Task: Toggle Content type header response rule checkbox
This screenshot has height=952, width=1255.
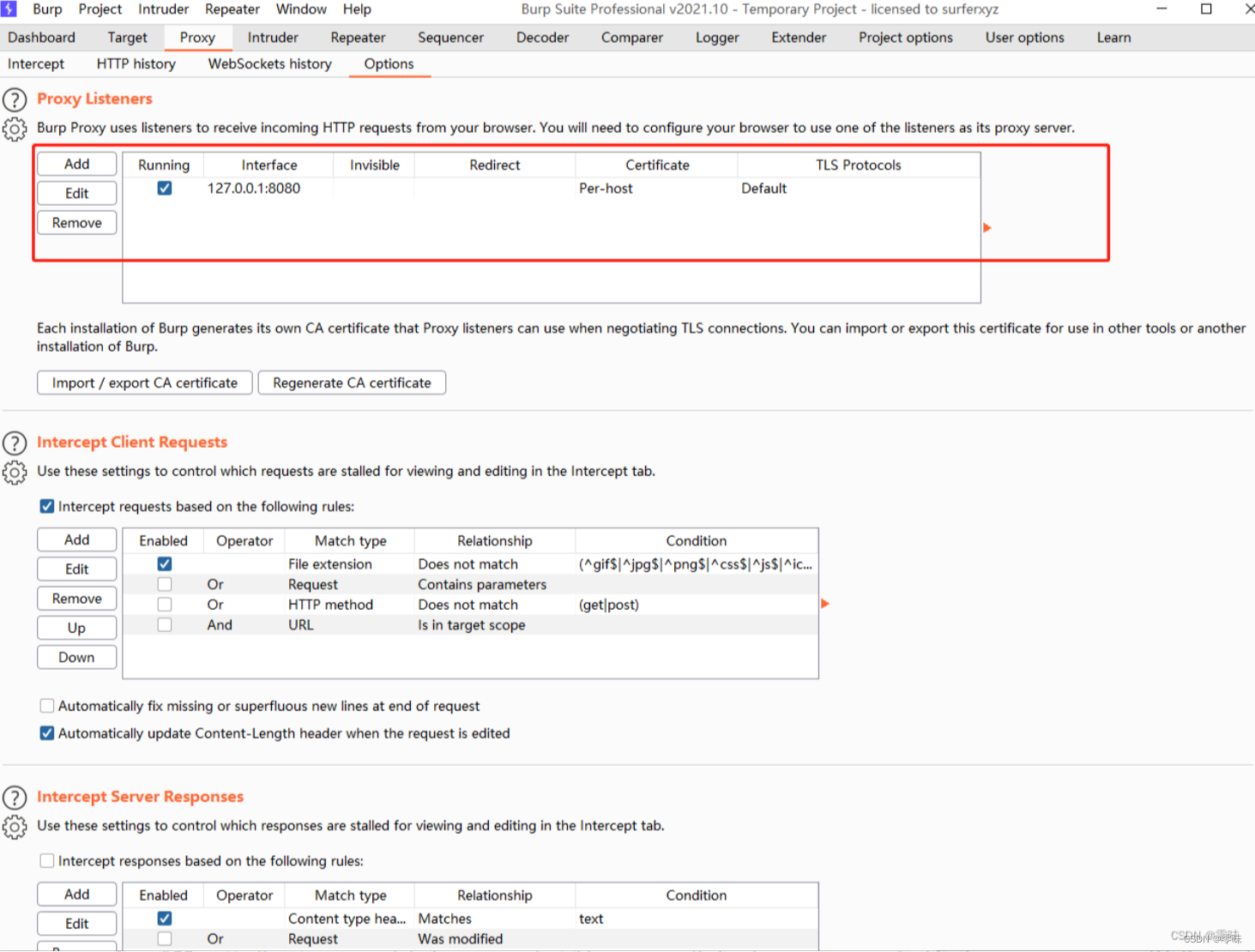Action: pos(165,919)
